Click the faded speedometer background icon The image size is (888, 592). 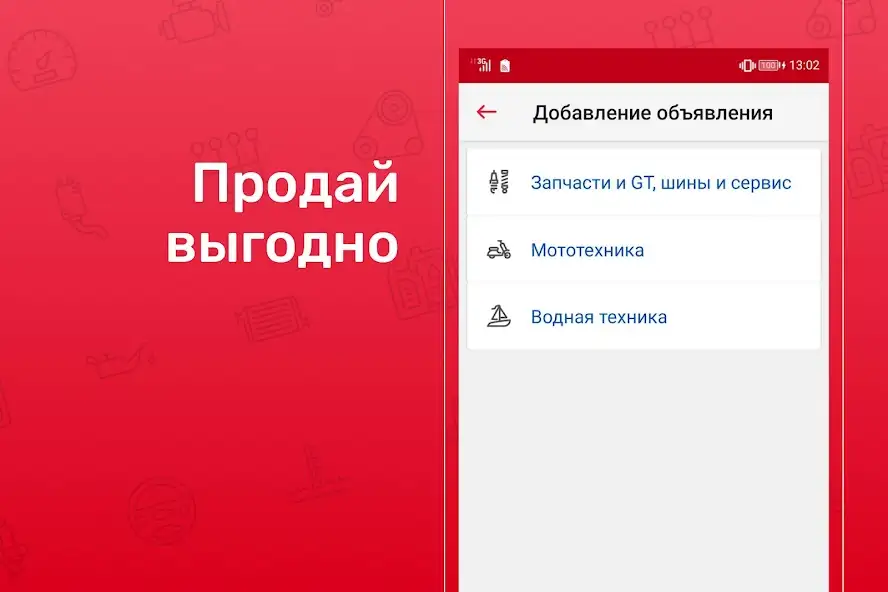click(38, 60)
